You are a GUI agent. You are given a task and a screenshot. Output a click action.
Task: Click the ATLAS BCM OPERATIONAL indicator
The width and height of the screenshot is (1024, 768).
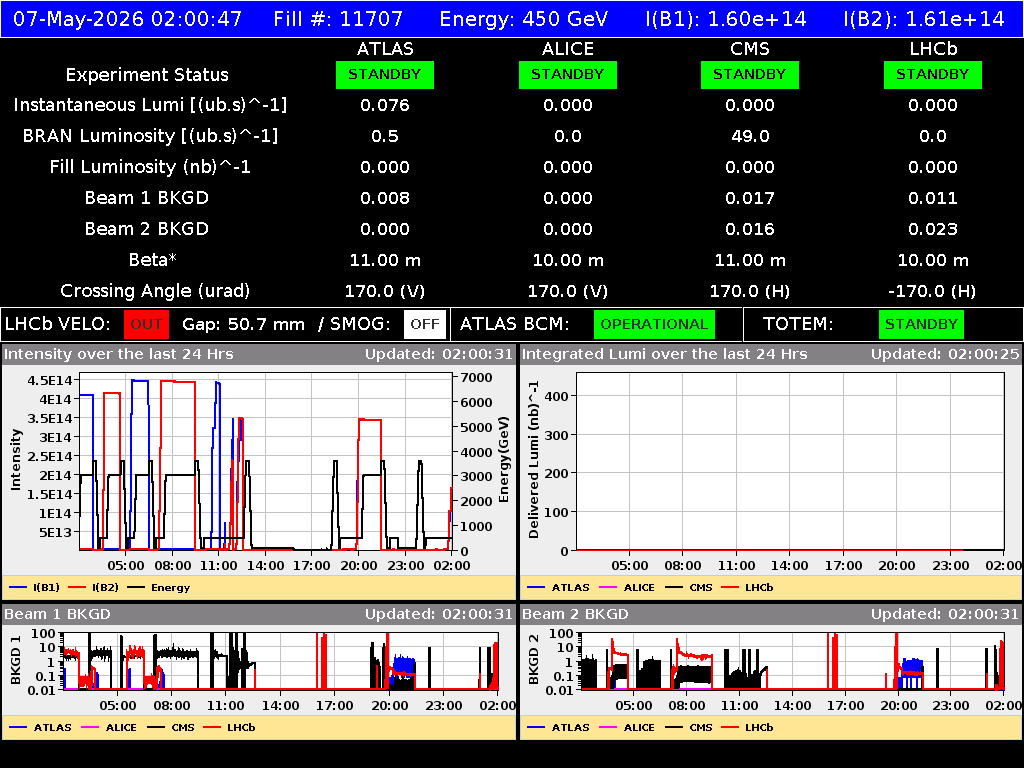(654, 324)
